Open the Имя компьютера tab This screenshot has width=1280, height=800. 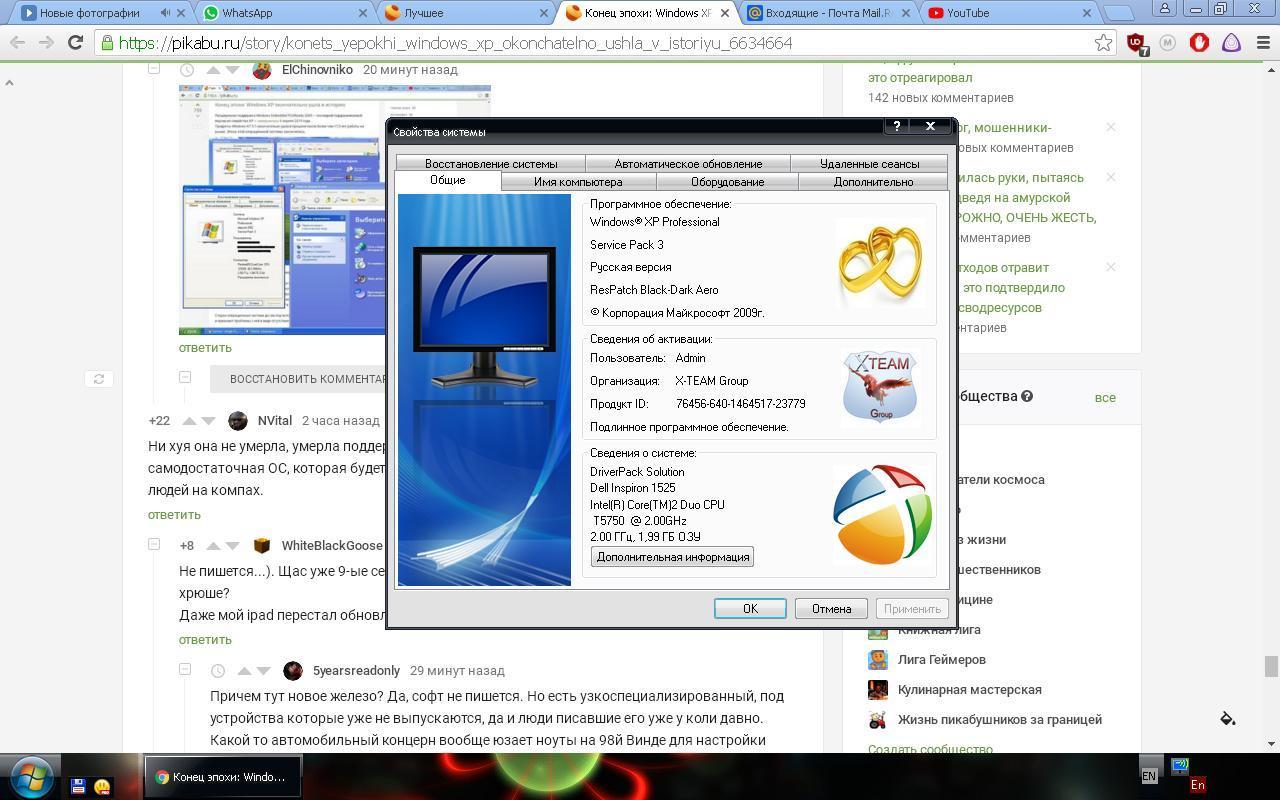click(x=578, y=182)
